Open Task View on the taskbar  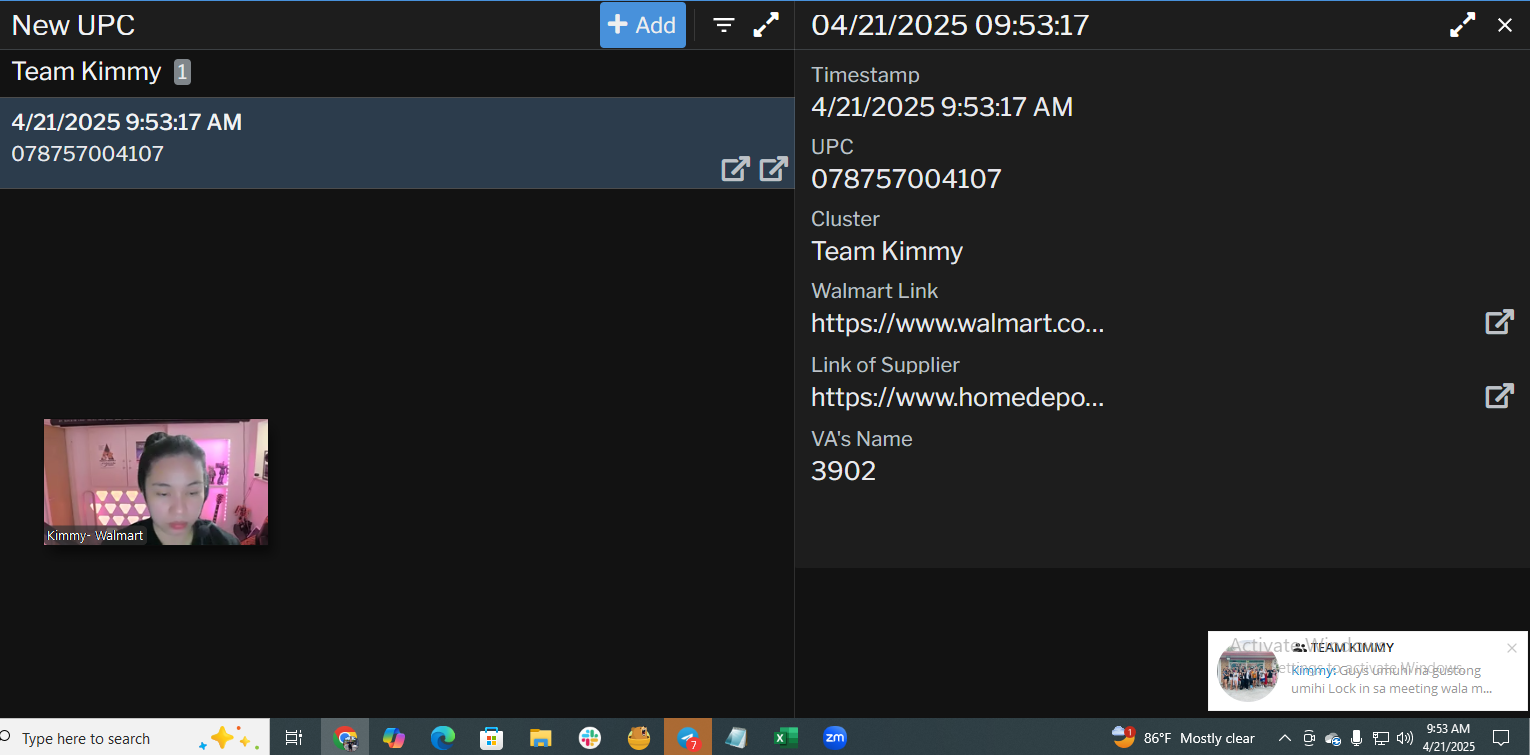coord(294,738)
